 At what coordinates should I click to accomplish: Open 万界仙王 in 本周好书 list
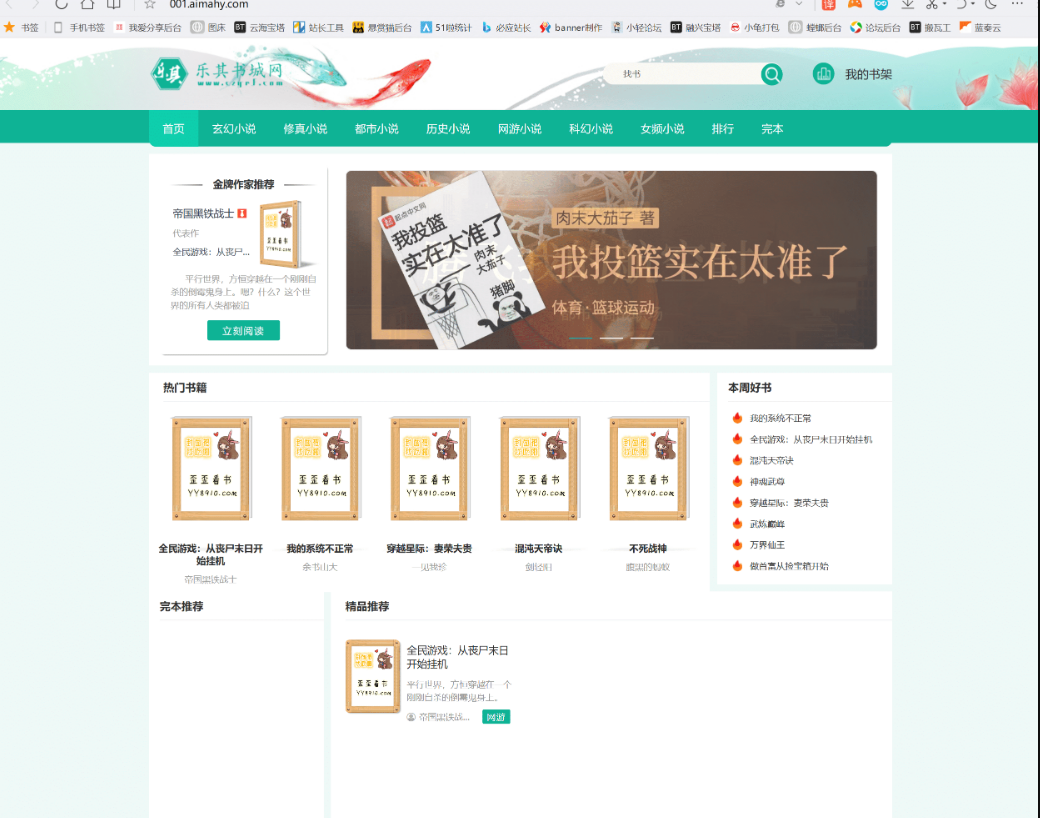[767, 545]
